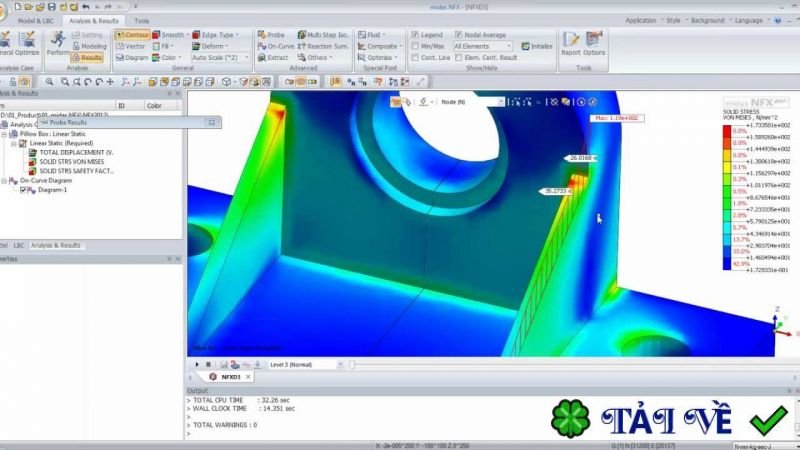This screenshot has height=450, width=800.
Task: Open the Others dropdown in Advanced group
Action: [315, 58]
